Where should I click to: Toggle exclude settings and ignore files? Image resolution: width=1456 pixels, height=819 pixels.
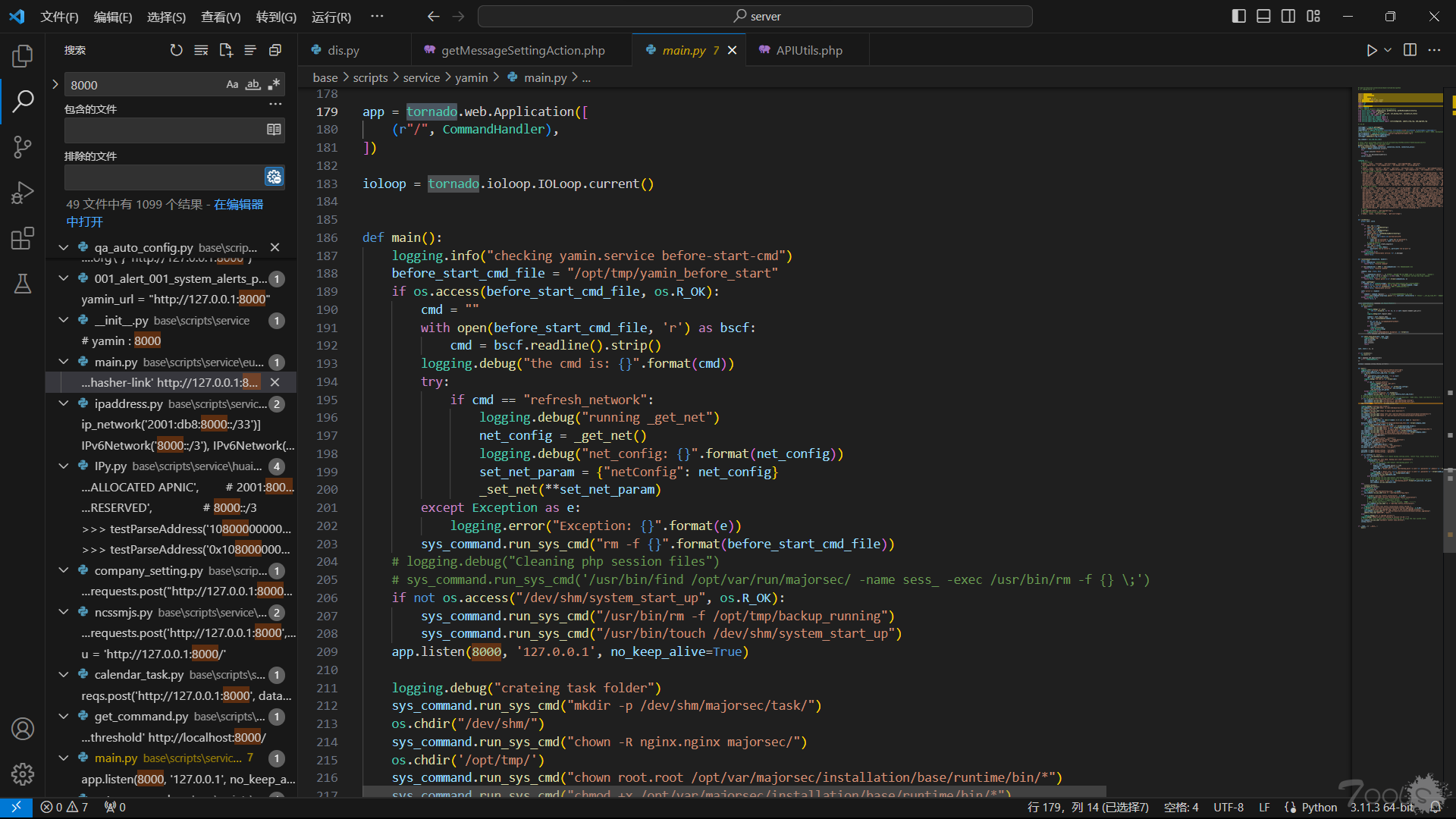coord(274,177)
